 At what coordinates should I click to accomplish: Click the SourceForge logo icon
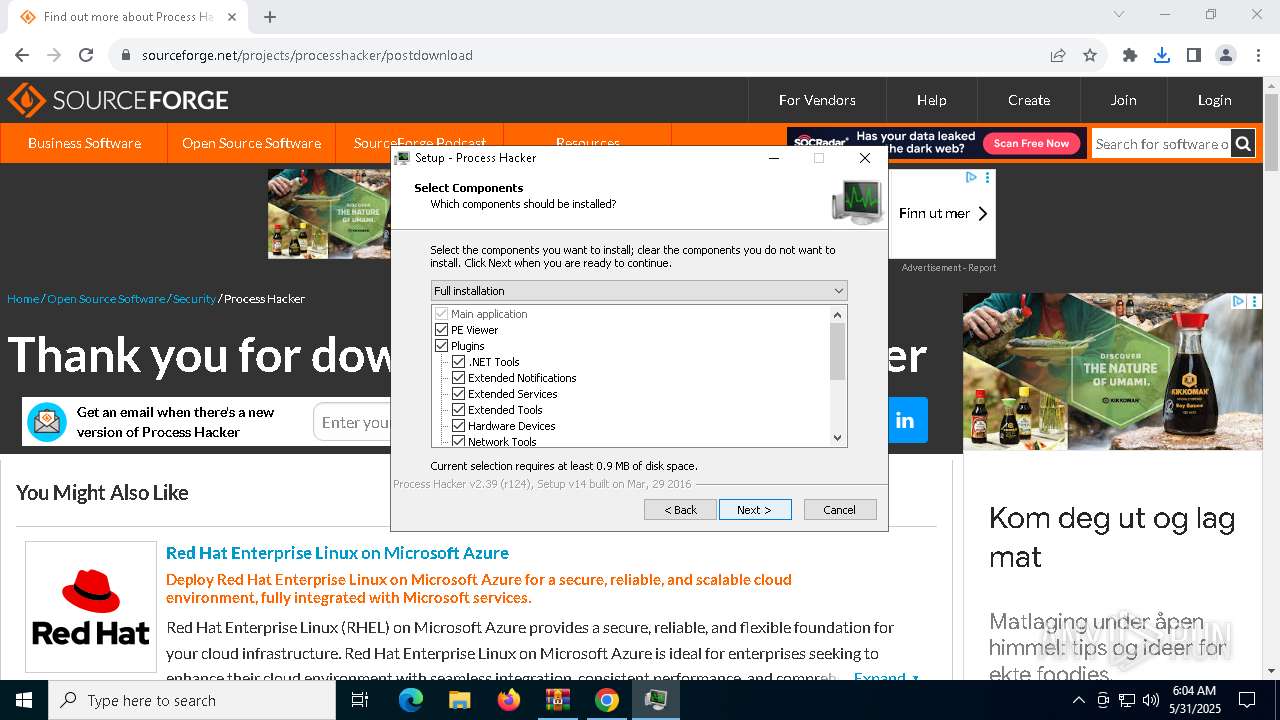27,100
